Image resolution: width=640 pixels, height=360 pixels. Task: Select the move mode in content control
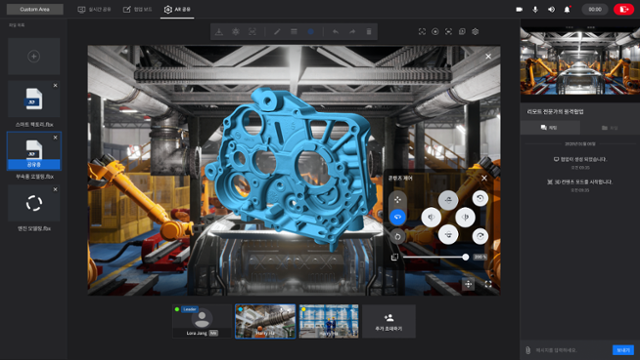point(398,200)
